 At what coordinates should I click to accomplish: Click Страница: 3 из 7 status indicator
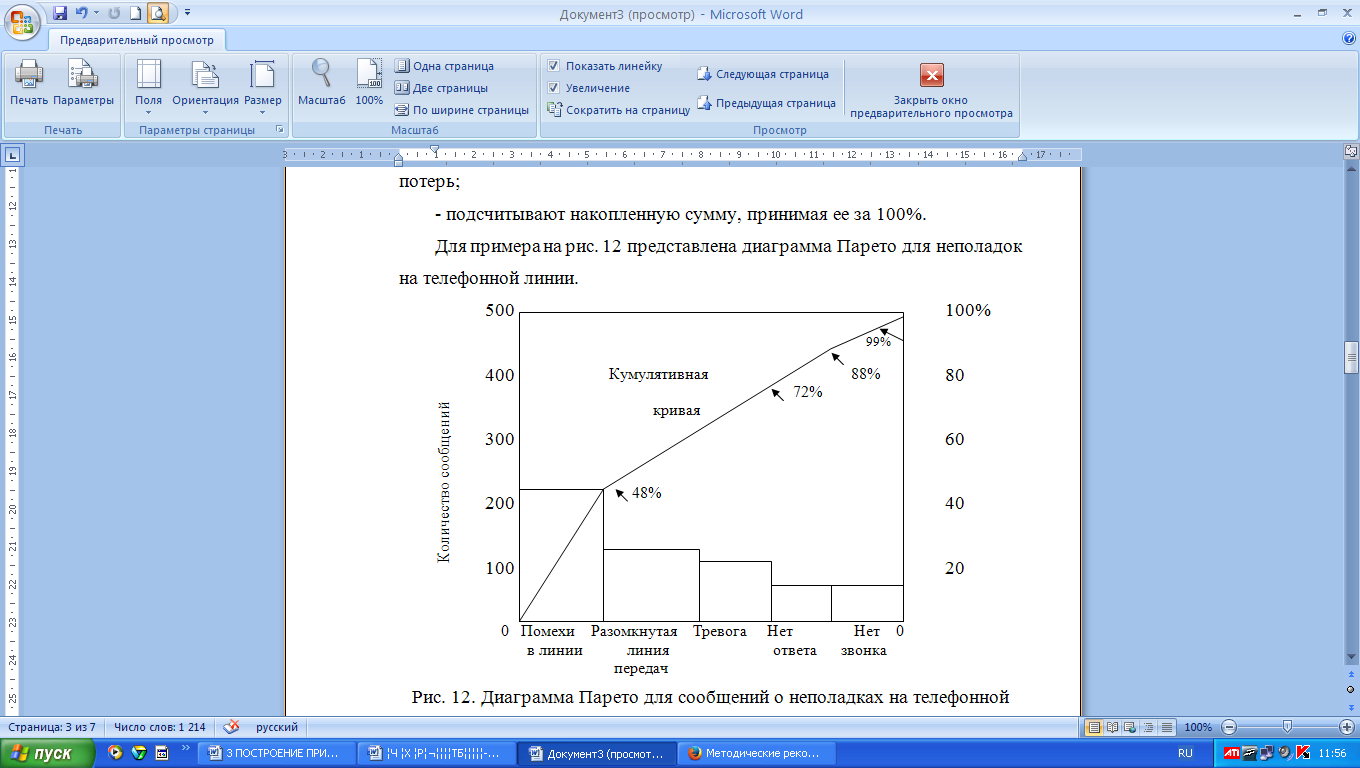click(x=52, y=727)
